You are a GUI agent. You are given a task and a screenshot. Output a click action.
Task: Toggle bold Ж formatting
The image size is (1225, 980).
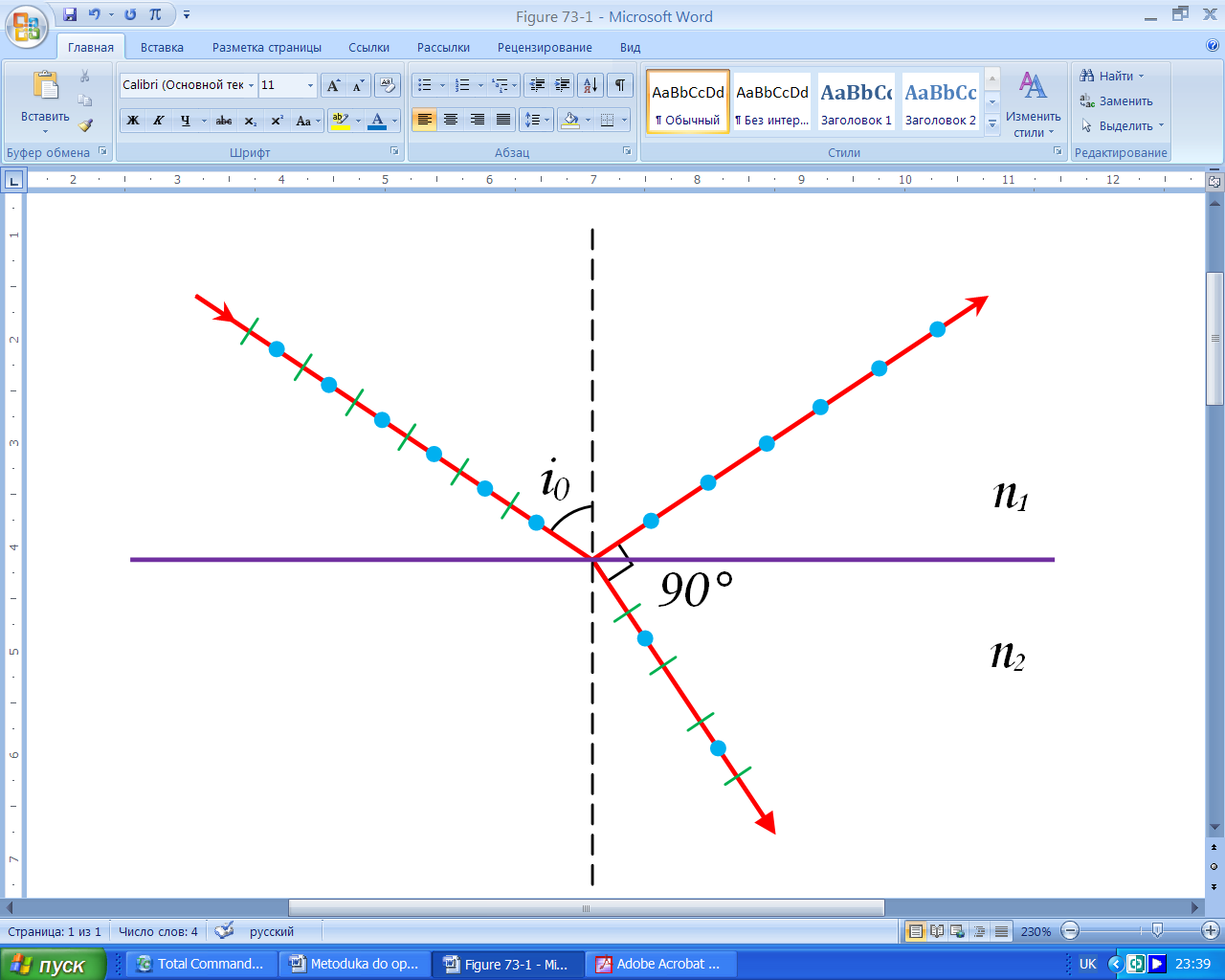133,121
